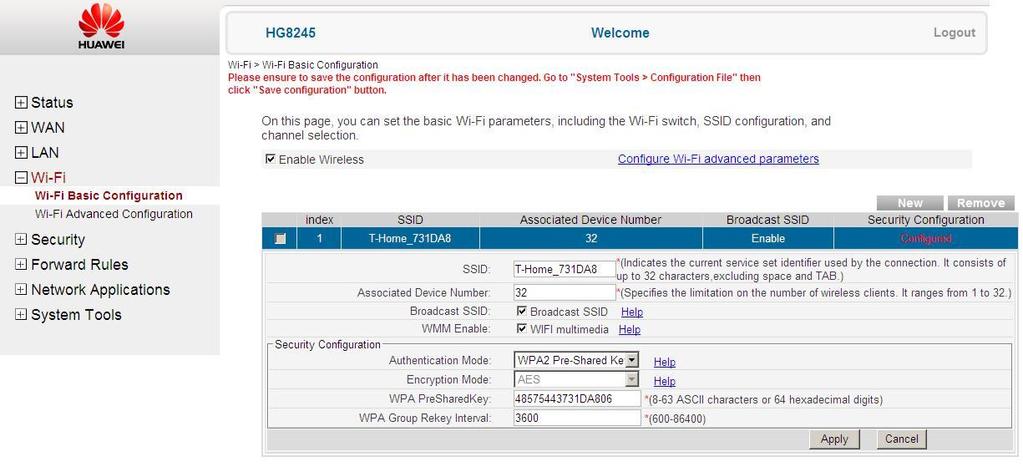1023x467 pixels.
Task: Expand the LAN section plus icon
Action: [x=21, y=153]
